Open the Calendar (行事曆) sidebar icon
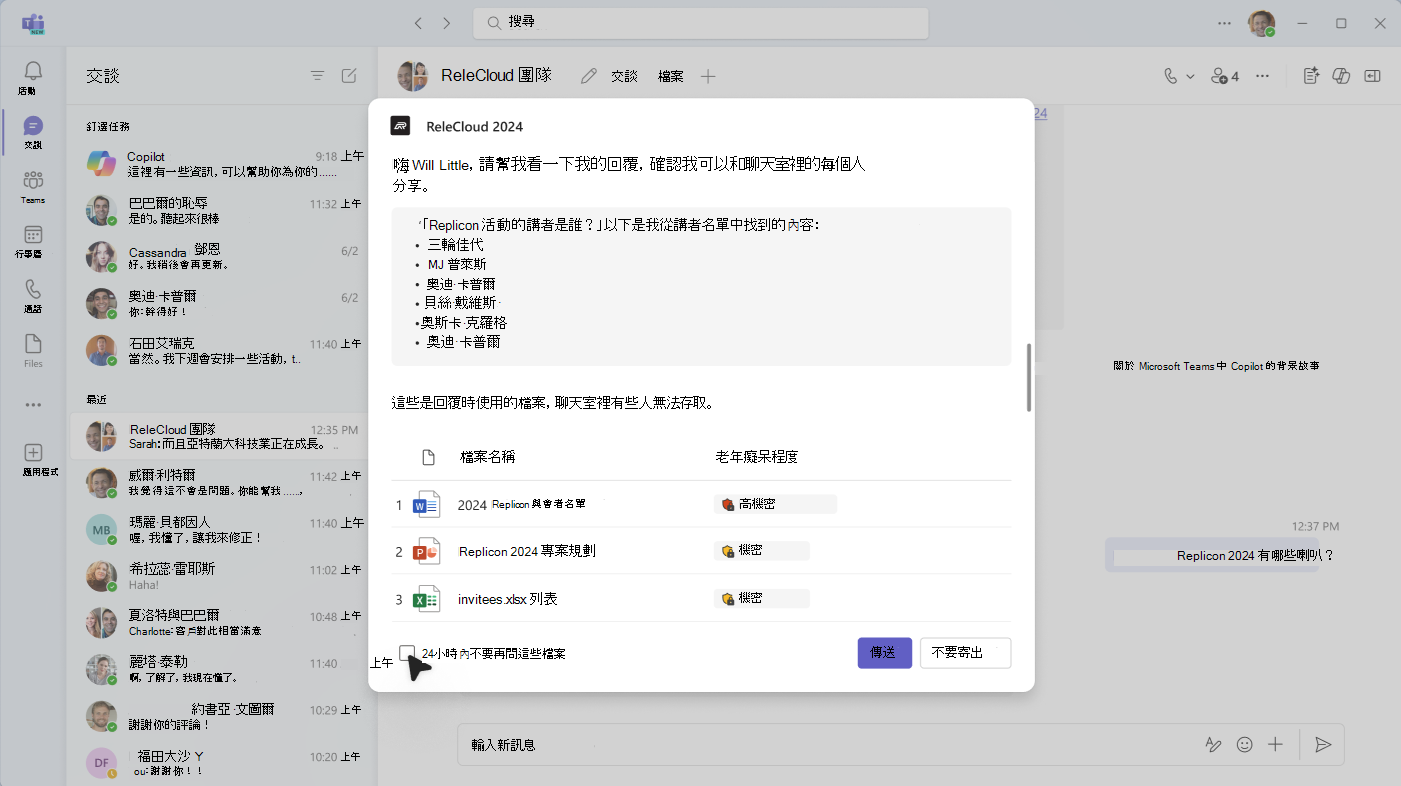The width and height of the screenshot is (1401, 786). point(33,235)
